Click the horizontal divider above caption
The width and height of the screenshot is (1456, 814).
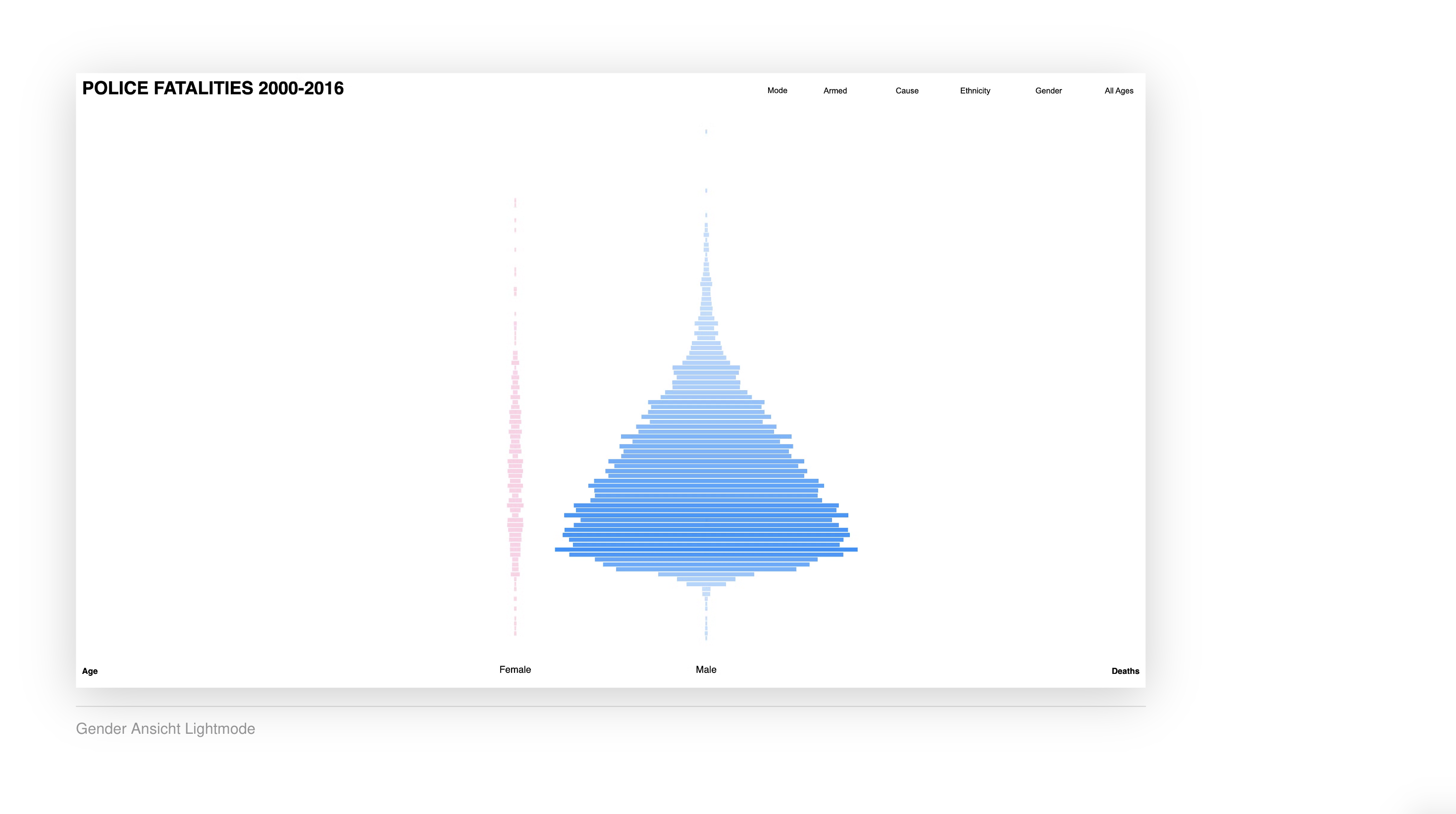click(611, 706)
